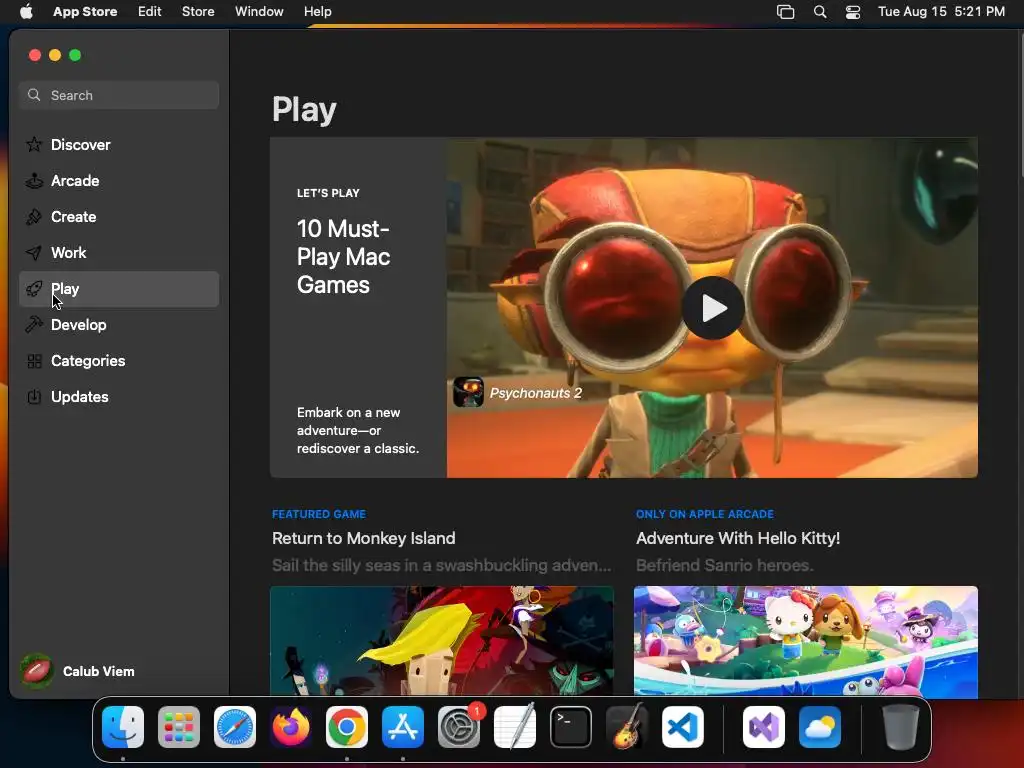Open the Store menu
Image resolution: width=1024 pixels, height=768 pixels.
(198, 12)
